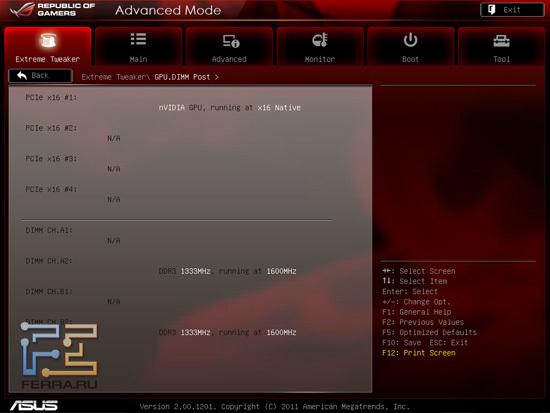Click the GPU.DIMM Post breadcrumb
The height and width of the screenshot is (413, 550).
point(182,77)
